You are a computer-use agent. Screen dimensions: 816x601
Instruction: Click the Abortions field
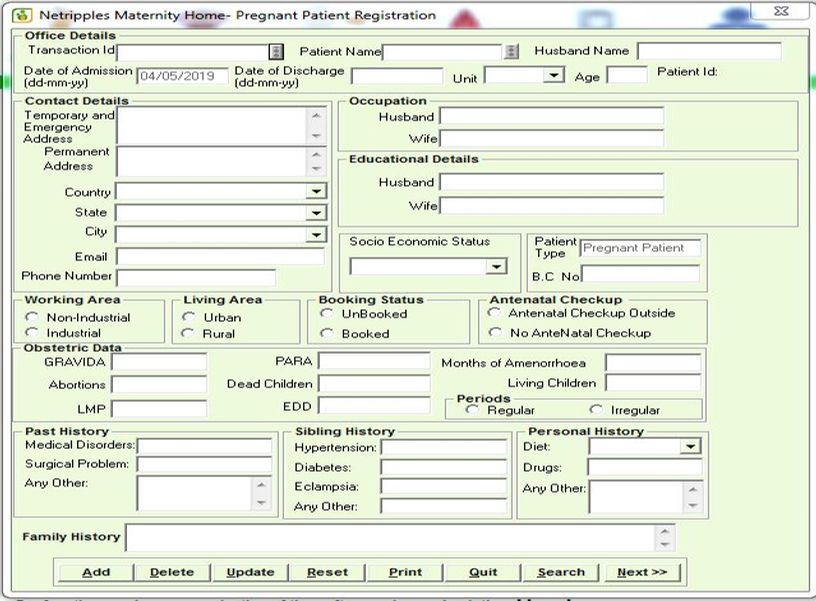(x=159, y=385)
